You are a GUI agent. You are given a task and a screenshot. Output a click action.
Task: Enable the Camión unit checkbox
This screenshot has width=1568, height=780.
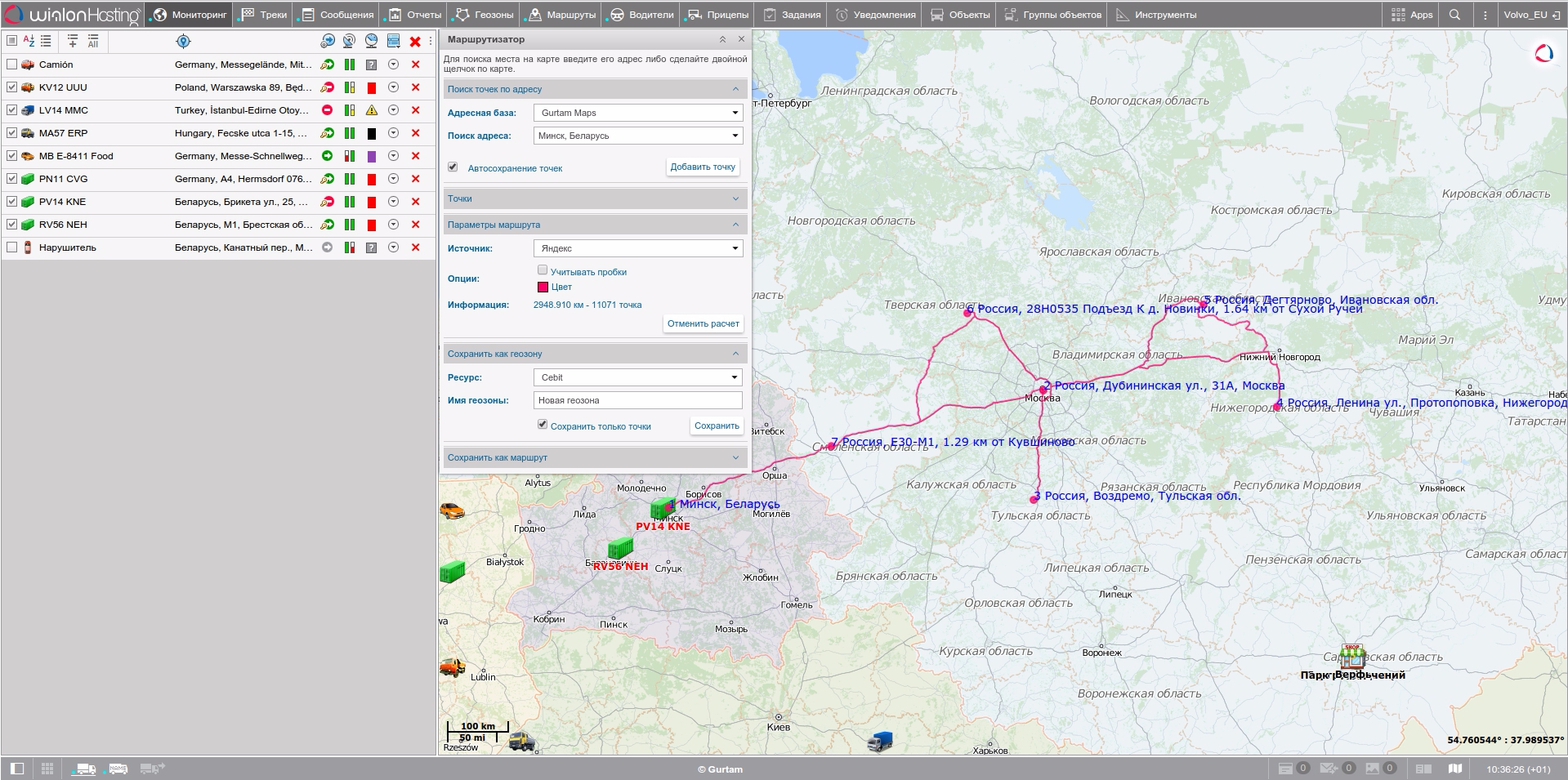12,64
